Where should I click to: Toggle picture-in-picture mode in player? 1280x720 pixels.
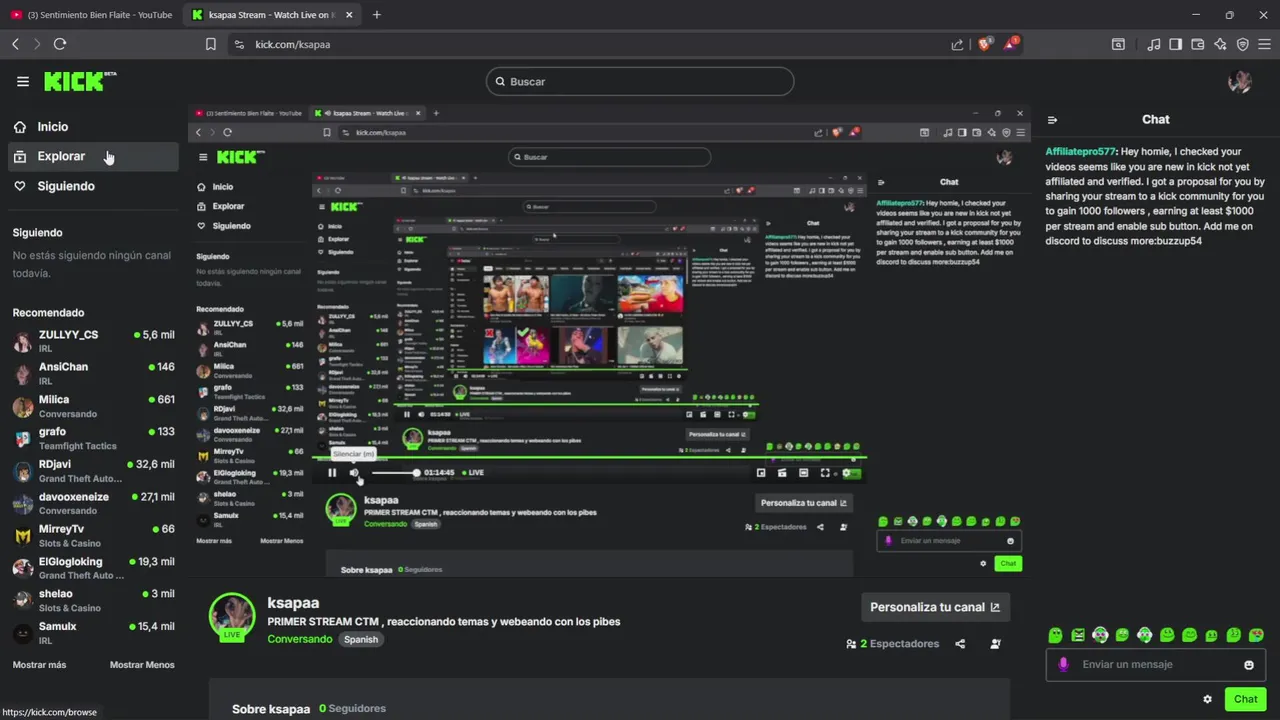point(761,473)
